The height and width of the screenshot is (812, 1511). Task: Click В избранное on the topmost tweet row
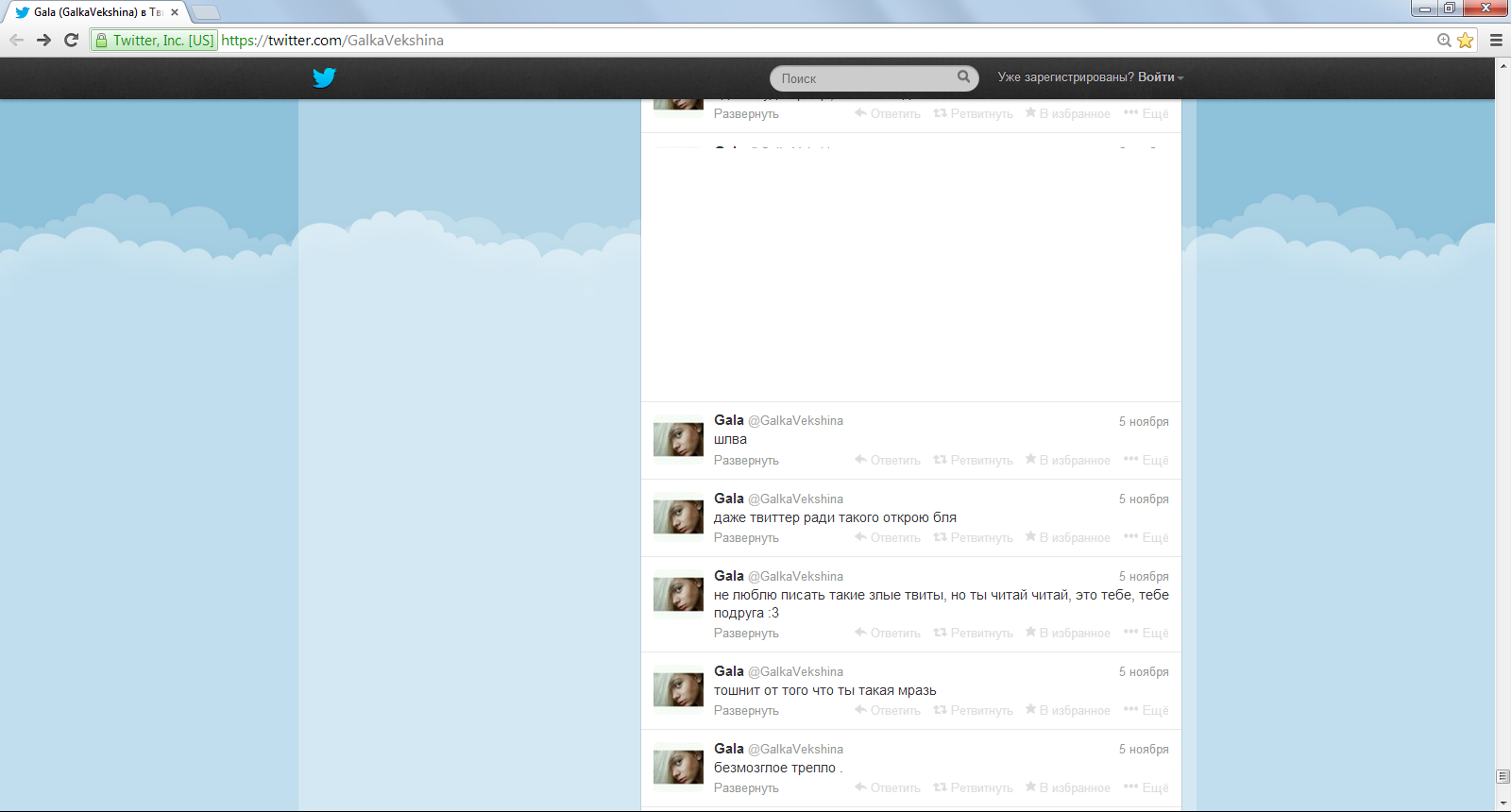pyautogui.click(x=1068, y=113)
